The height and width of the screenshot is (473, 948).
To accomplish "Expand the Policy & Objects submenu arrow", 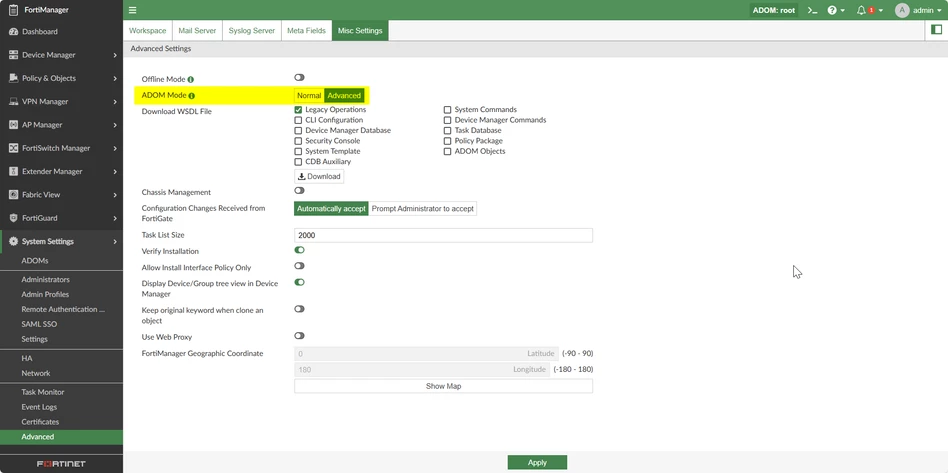I will click(x=115, y=78).
